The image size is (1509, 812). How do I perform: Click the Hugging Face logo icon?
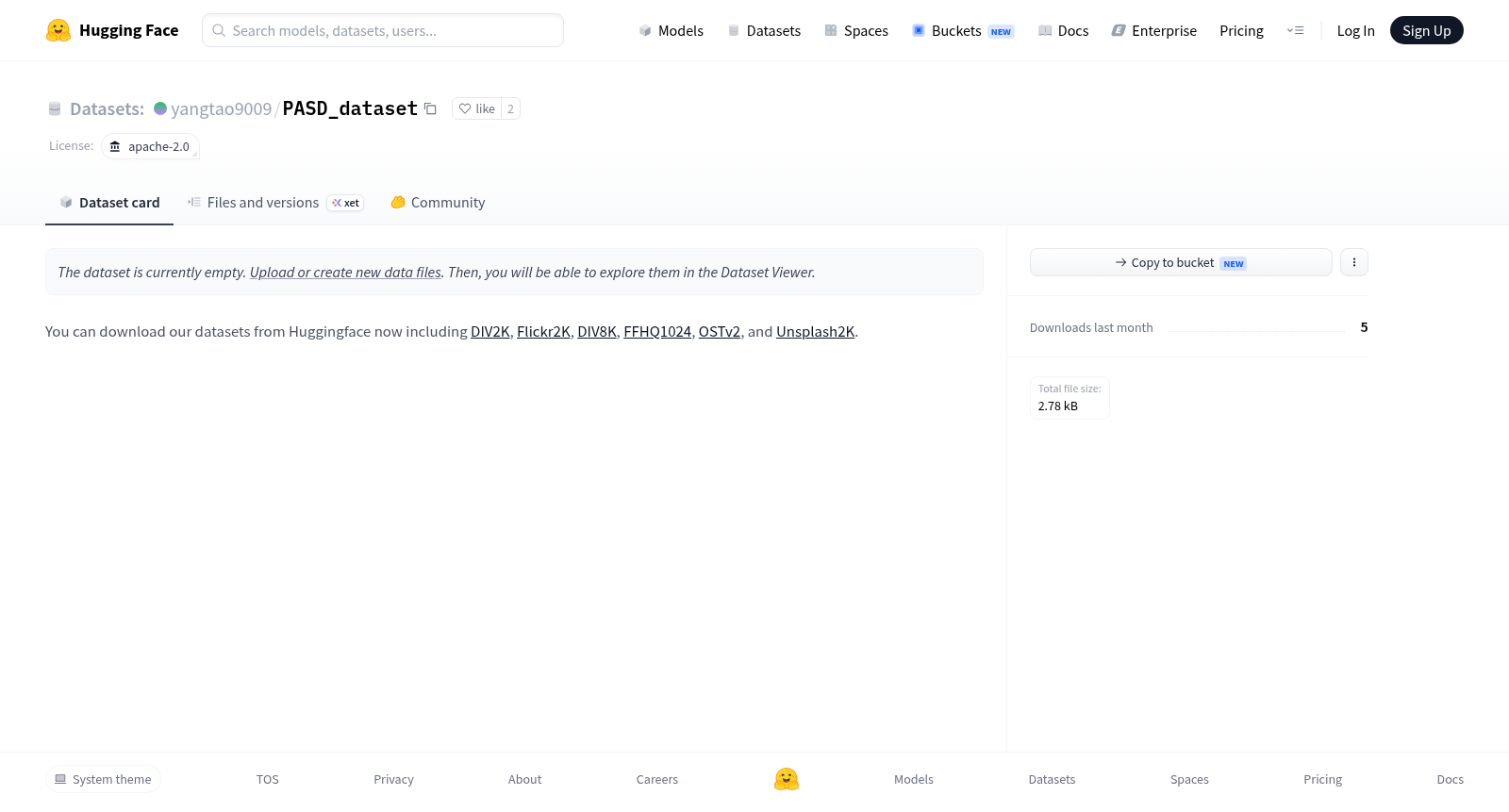(58, 30)
